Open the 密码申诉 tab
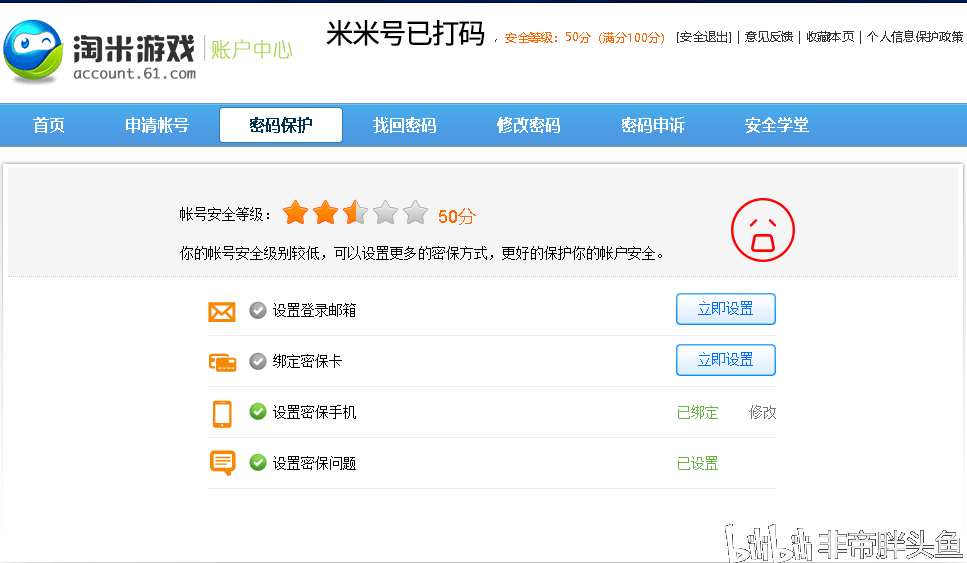 [x=653, y=125]
